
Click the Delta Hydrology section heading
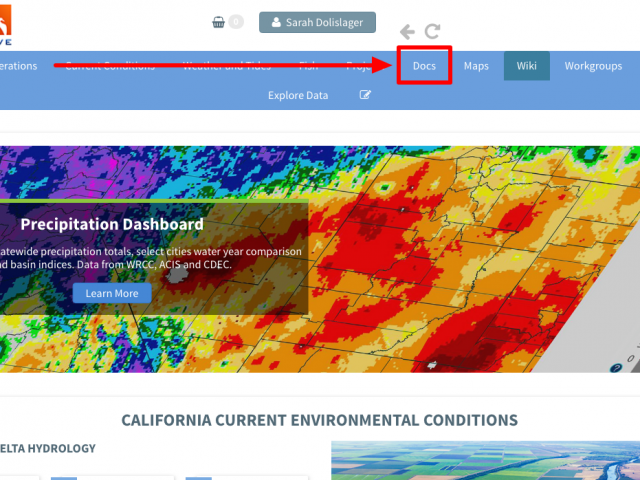click(48, 448)
